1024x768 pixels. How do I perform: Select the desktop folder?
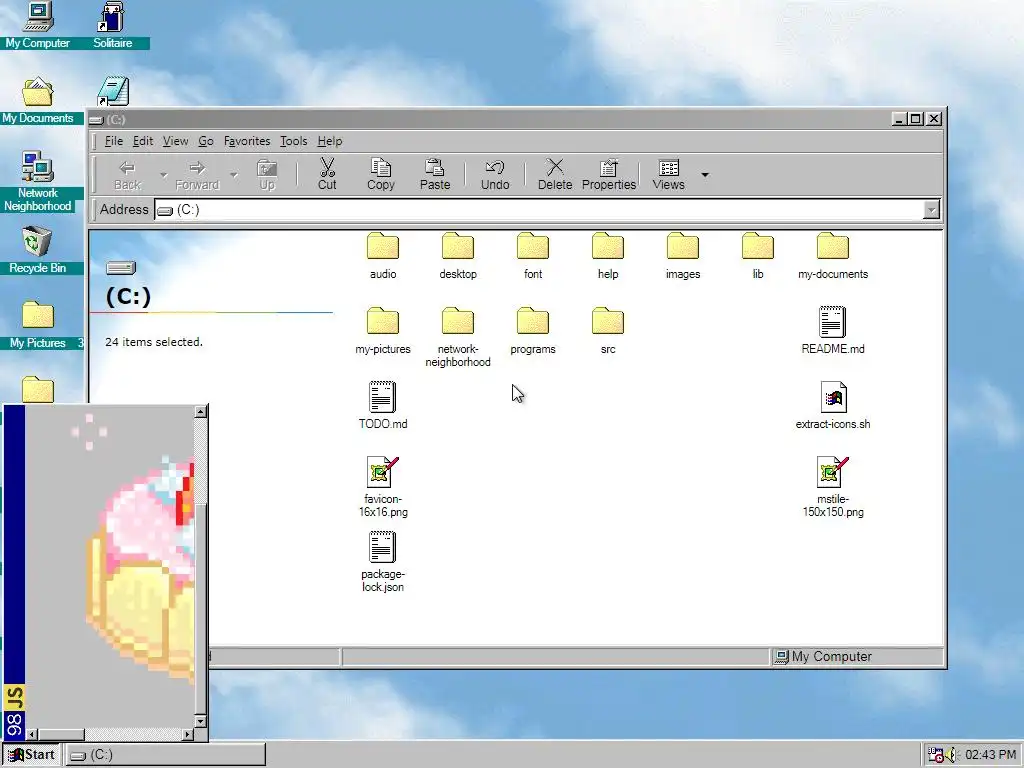click(x=458, y=256)
